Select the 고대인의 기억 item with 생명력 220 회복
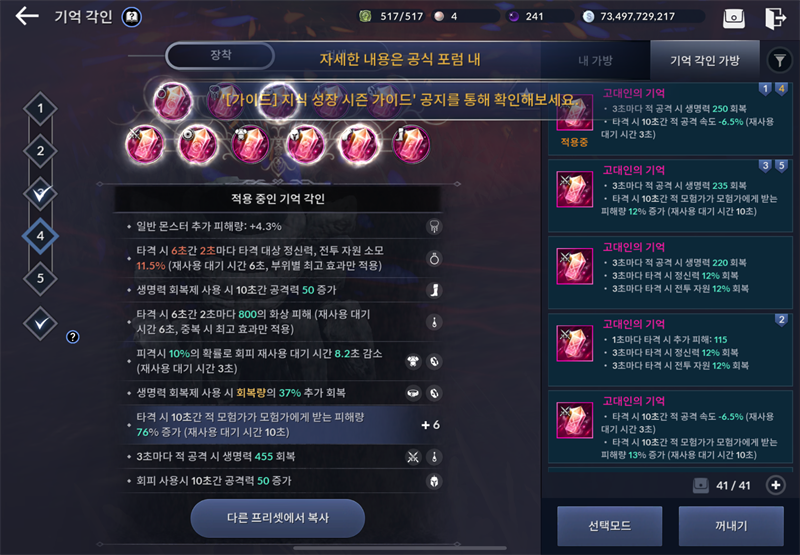Viewport: 800px width, 555px height. tap(670, 272)
